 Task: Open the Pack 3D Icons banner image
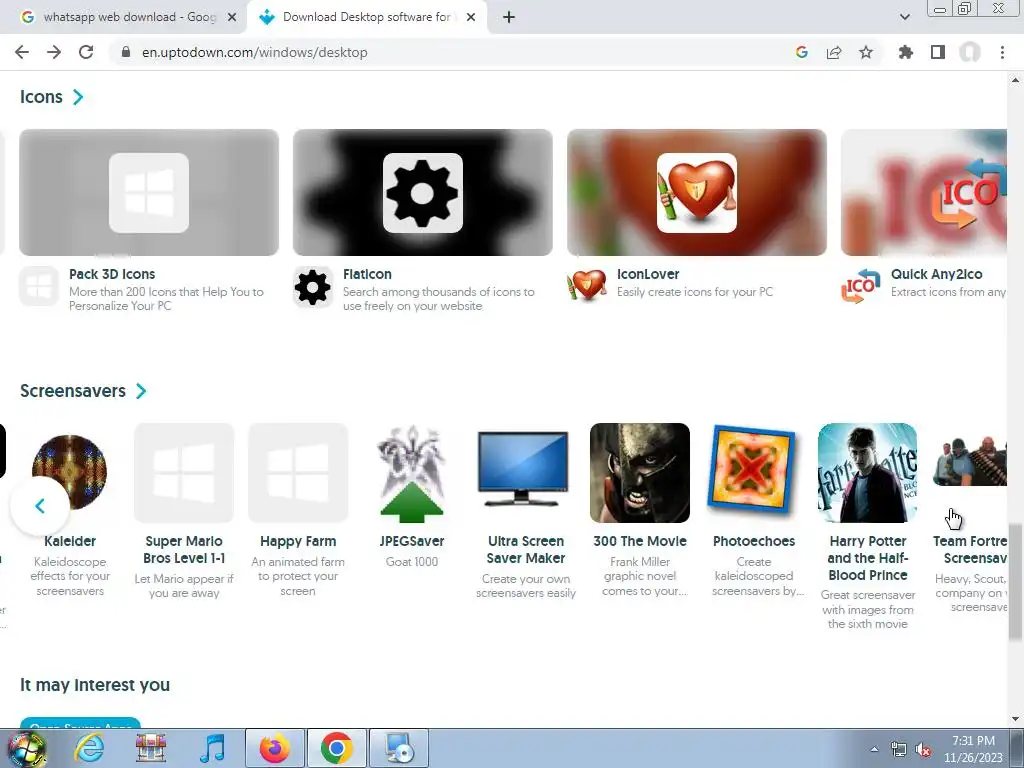[149, 193]
